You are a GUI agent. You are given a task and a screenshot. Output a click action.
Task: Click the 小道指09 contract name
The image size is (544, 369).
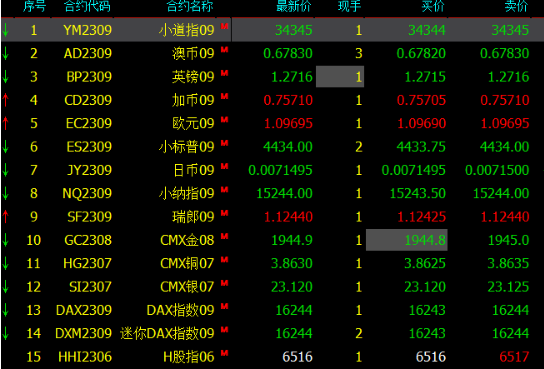[187, 30]
